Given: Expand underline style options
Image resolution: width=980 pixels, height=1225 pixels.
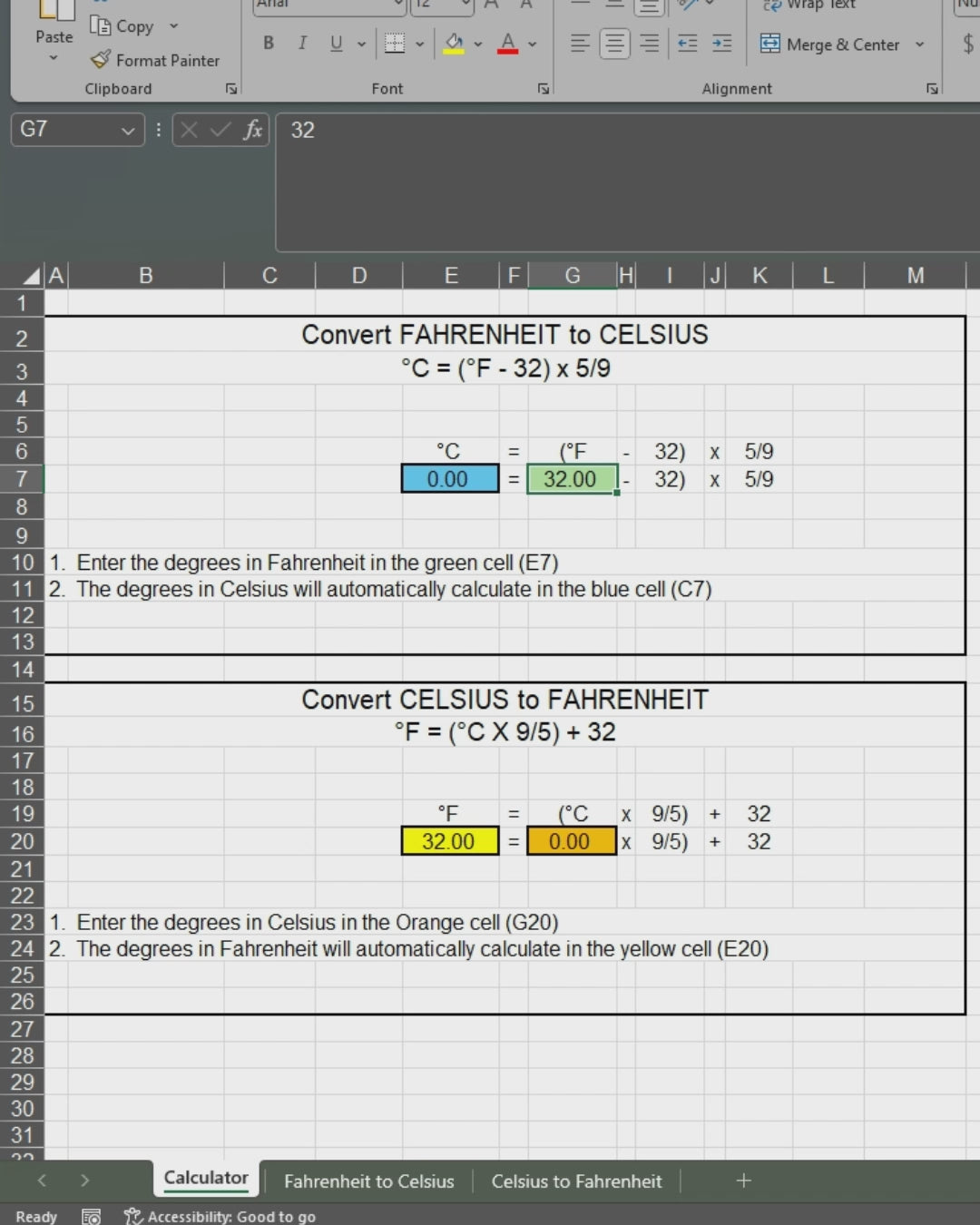Looking at the screenshot, I should coord(361,44).
